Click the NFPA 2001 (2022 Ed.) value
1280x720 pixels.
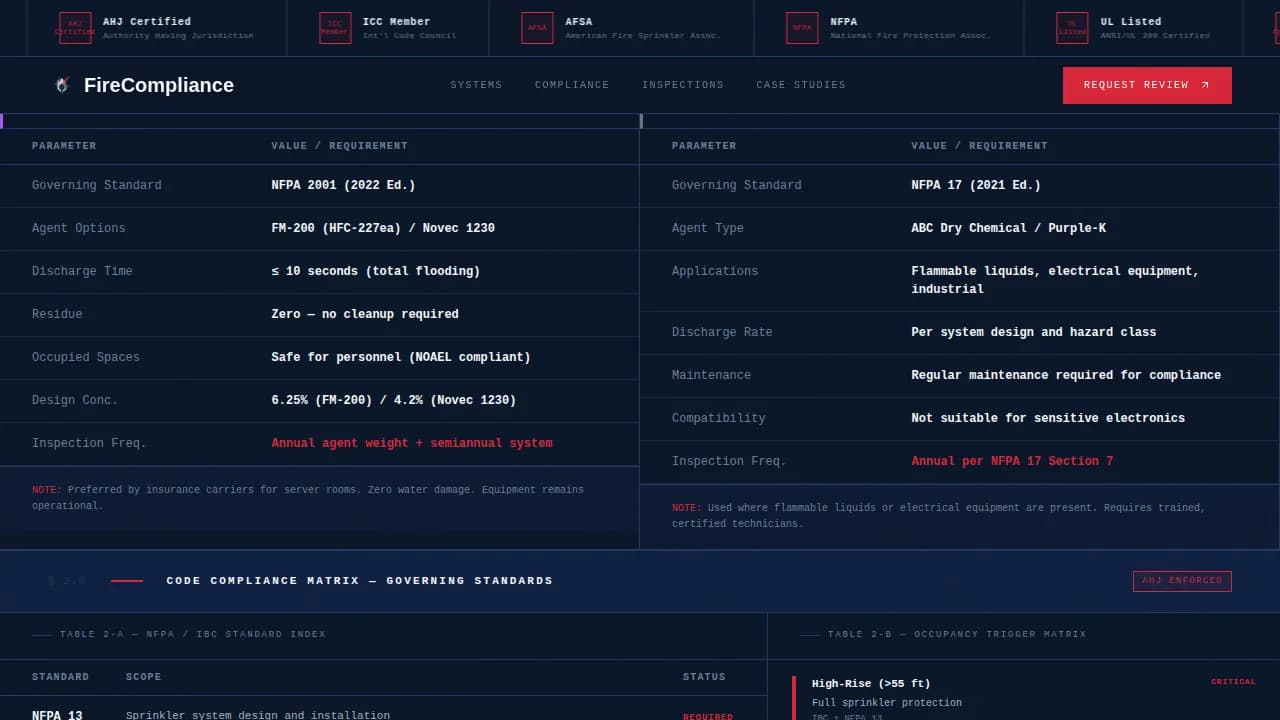click(x=343, y=185)
